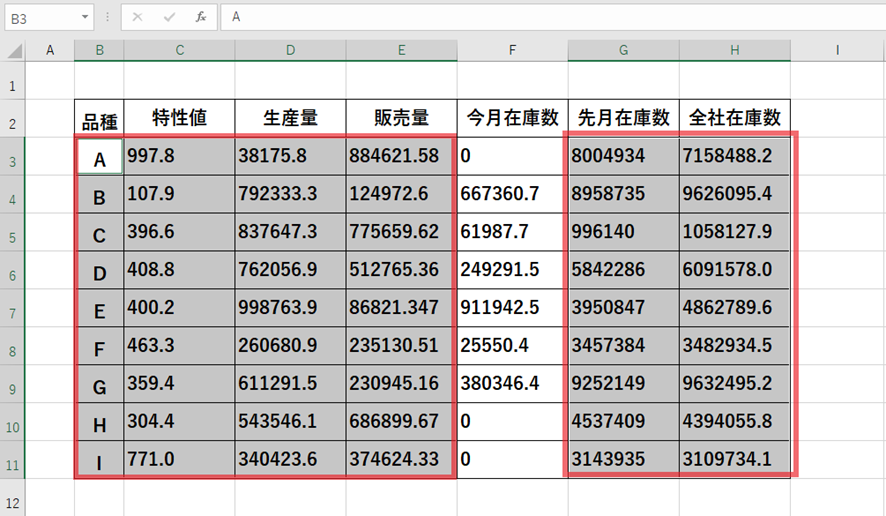Click cell with value 107.9

coord(179,194)
